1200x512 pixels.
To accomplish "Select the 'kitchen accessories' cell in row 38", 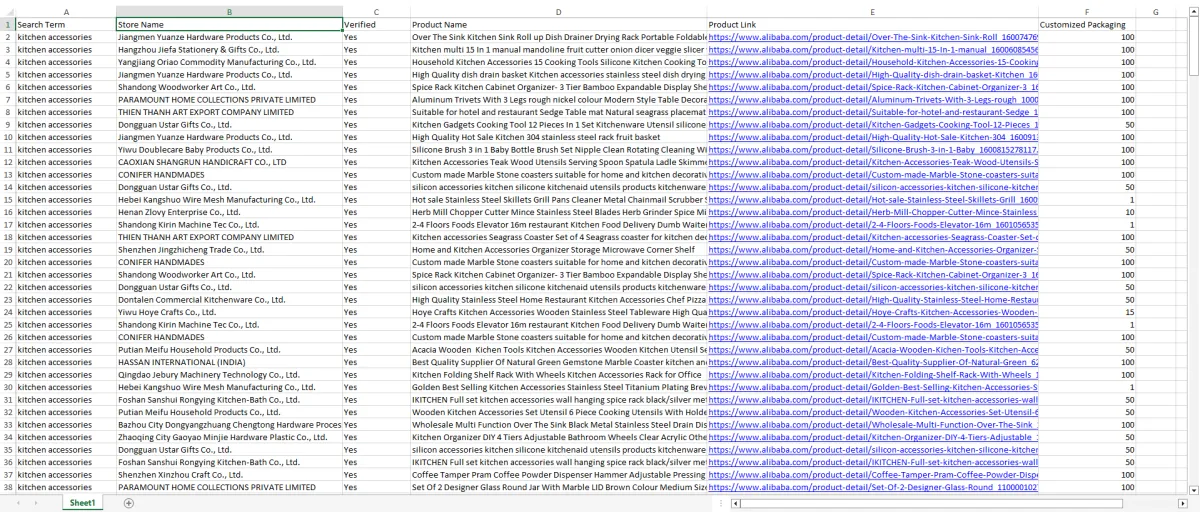I will click(x=65, y=487).
